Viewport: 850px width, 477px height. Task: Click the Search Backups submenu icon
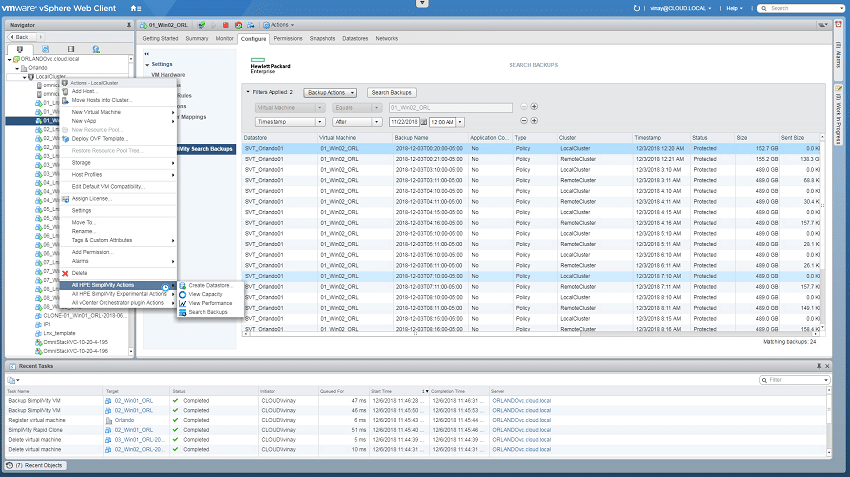click(x=183, y=313)
